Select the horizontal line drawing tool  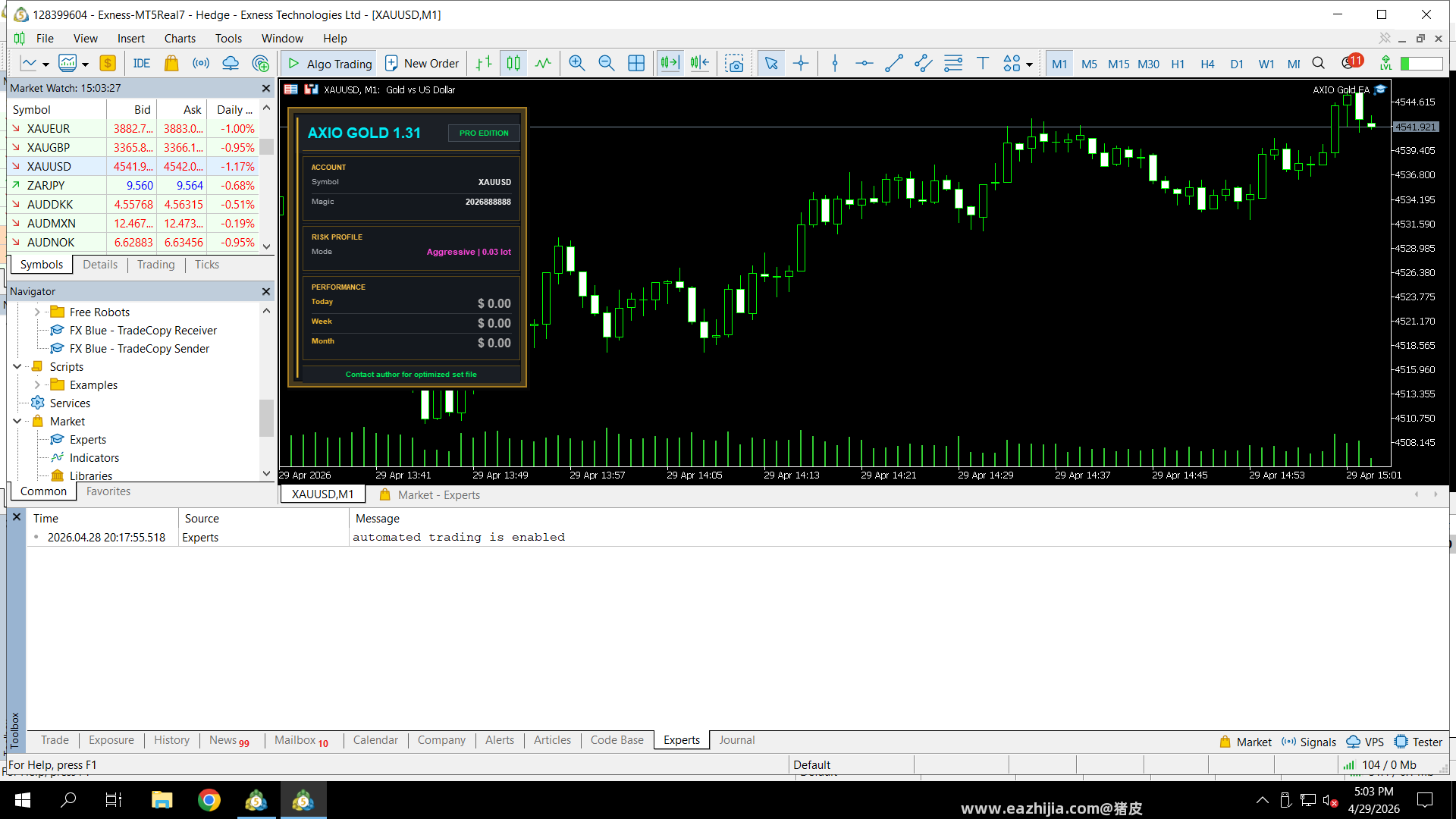pos(864,64)
